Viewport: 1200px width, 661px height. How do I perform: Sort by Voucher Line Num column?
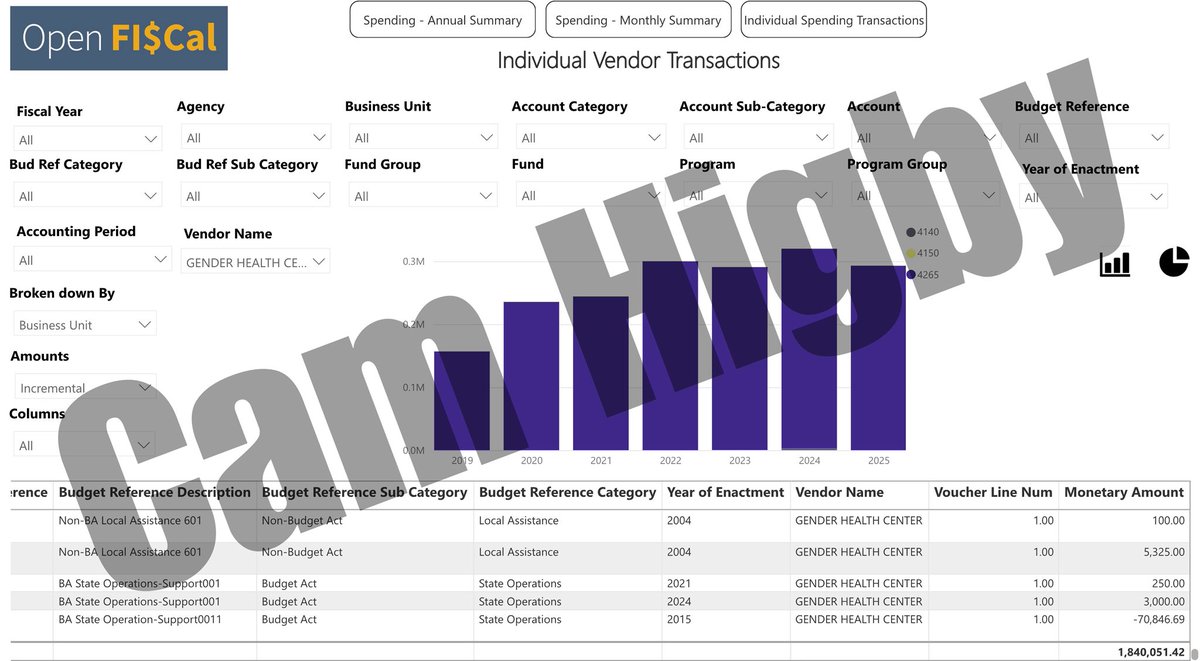coord(993,492)
